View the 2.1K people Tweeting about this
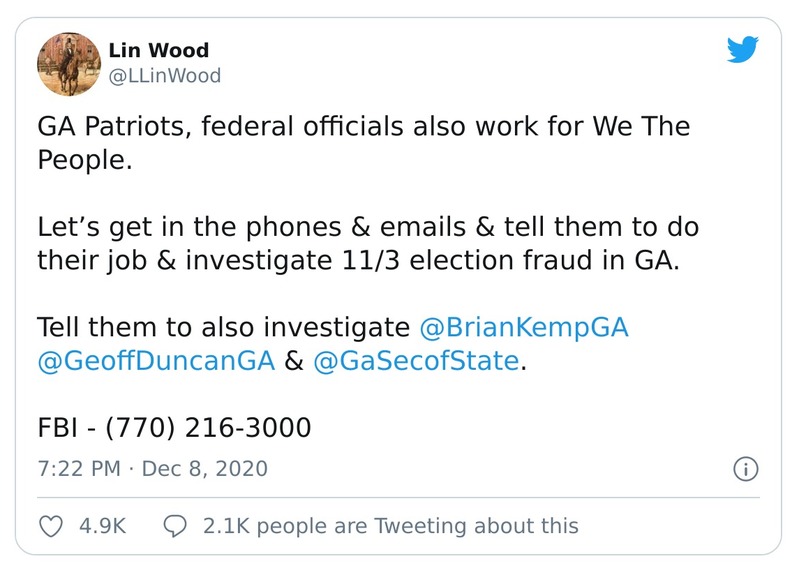 pyautogui.click(x=390, y=525)
